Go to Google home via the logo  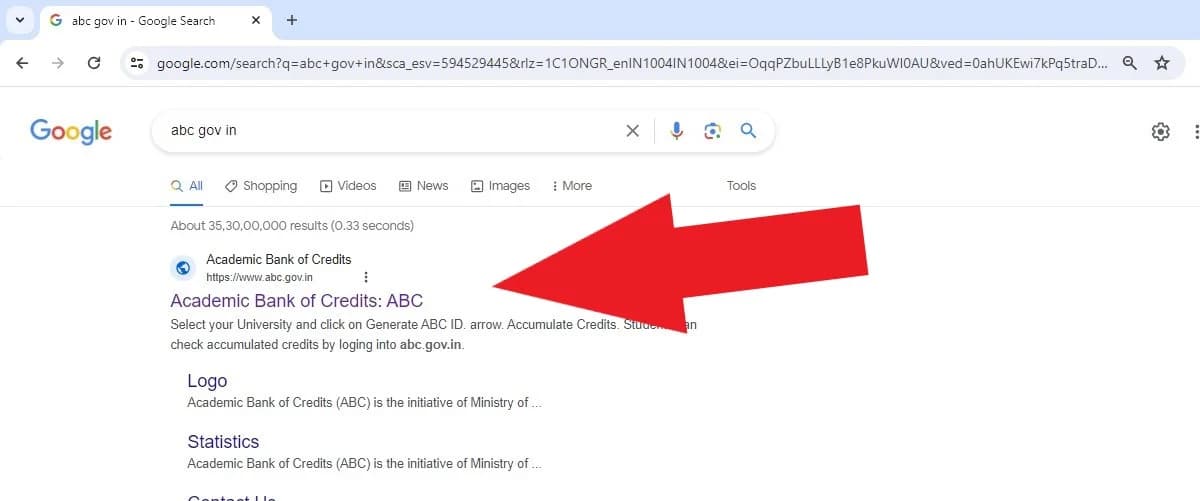coord(71,131)
